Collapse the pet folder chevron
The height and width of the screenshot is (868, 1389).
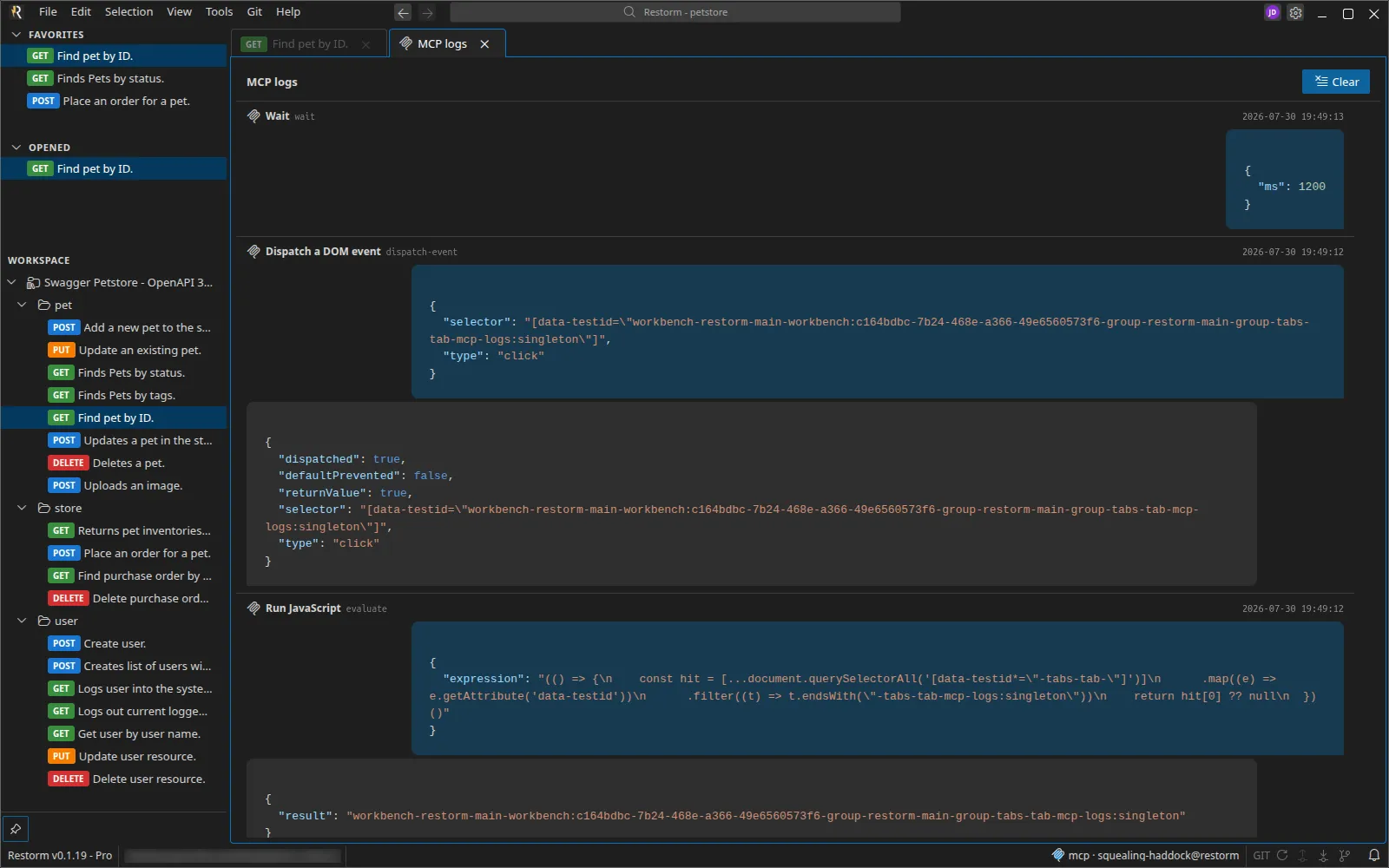click(x=22, y=305)
